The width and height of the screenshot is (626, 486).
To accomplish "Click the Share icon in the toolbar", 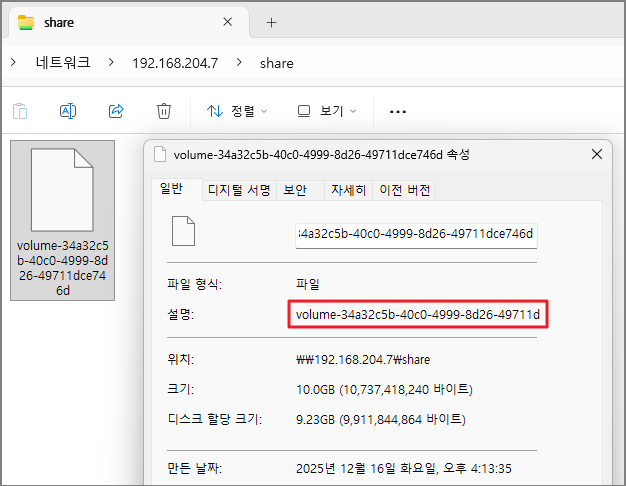I will [116, 111].
